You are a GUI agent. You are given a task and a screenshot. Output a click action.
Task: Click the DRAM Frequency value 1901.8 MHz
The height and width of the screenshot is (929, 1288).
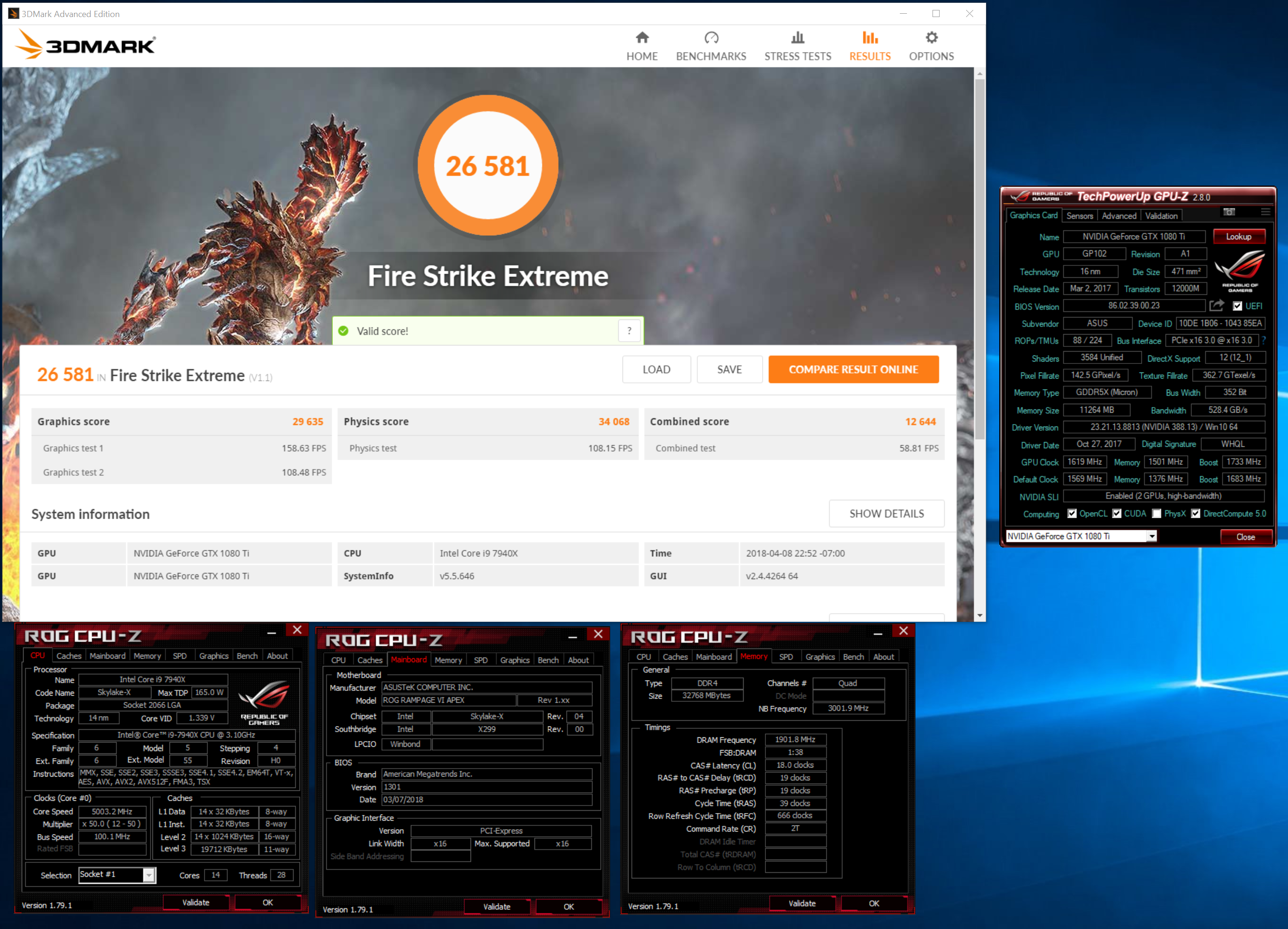click(x=795, y=739)
